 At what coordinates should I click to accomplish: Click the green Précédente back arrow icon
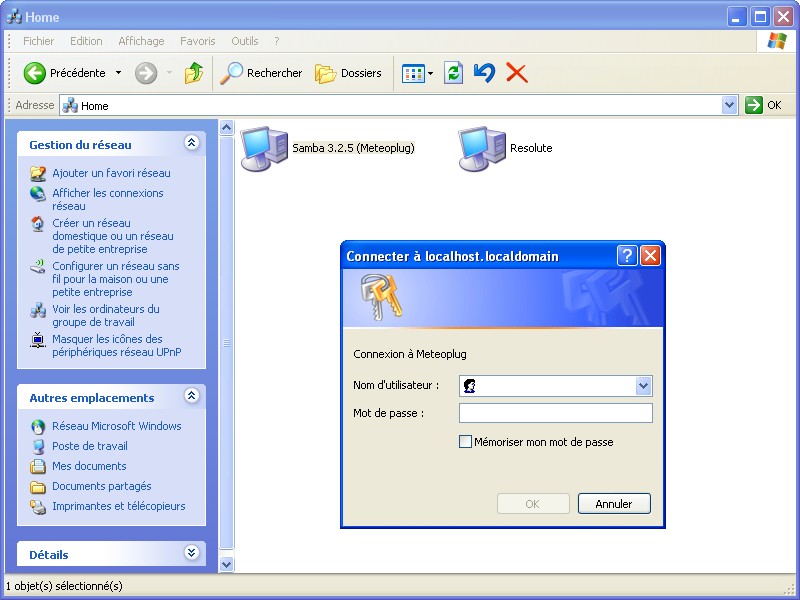(35, 73)
